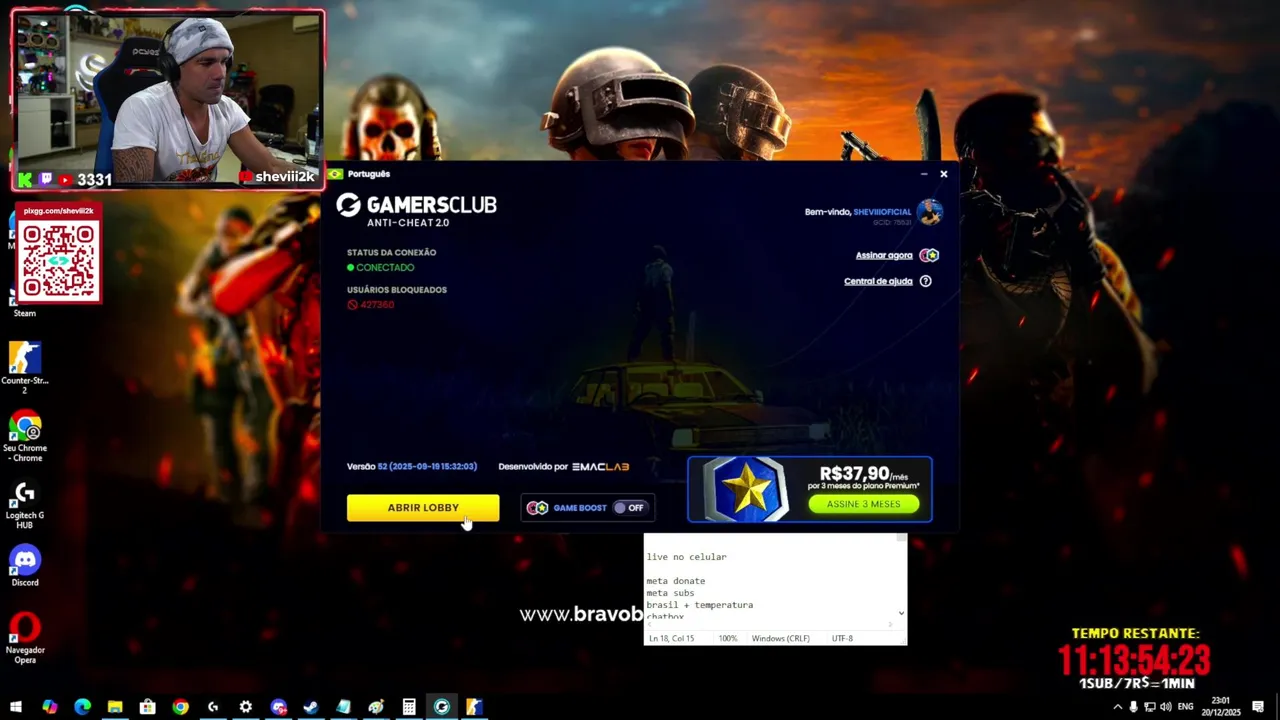Open the Português language selector
The width and height of the screenshot is (1280, 720).
click(x=359, y=174)
